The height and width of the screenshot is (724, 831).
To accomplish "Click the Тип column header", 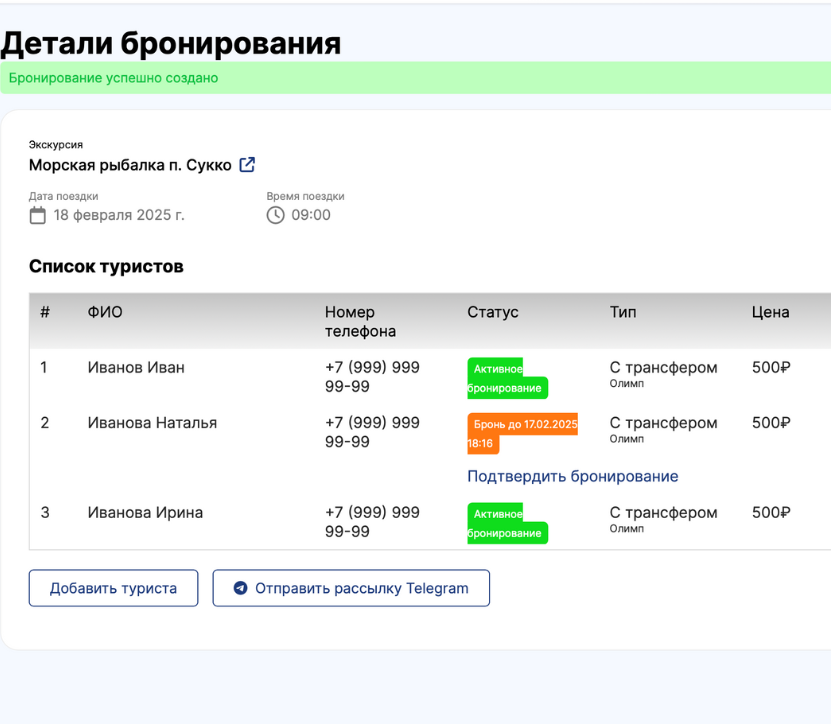I will (623, 312).
